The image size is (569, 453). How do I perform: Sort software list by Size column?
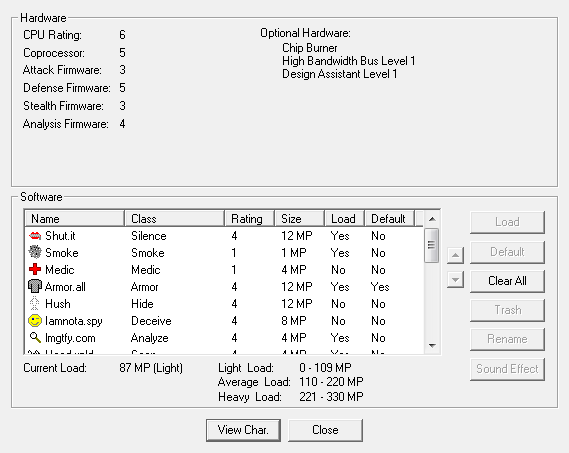[x=299, y=219]
